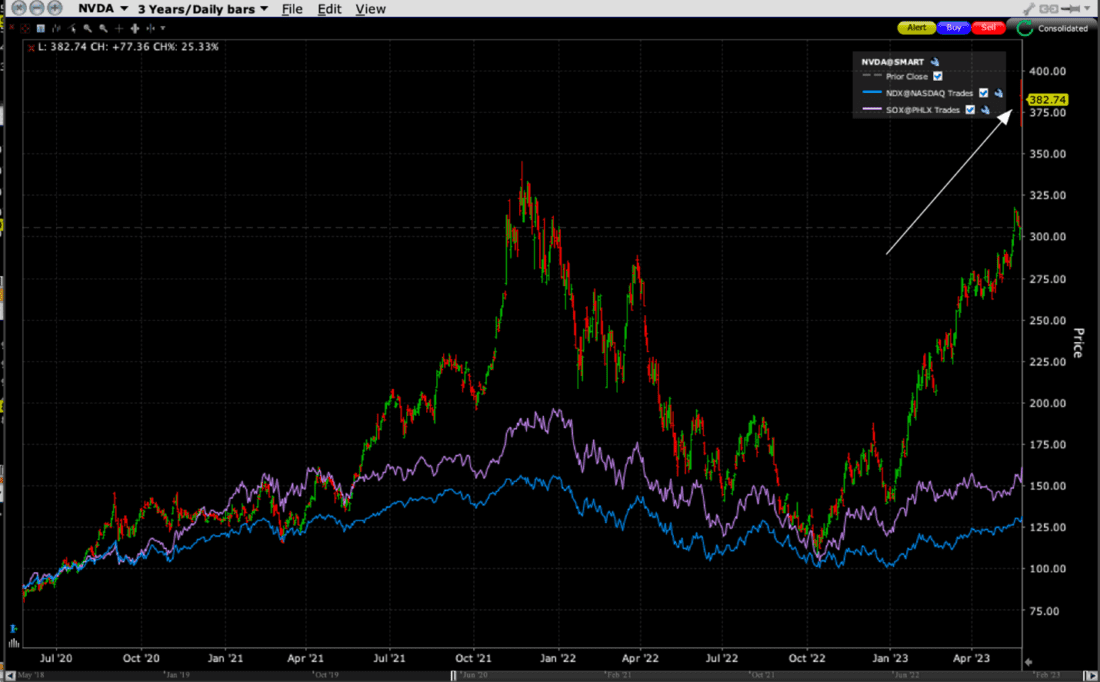Viewport: 1100px width, 682px height.
Task: Disable the NDX@NASDAQ Trades overlay
Action: pyautogui.click(x=983, y=93)
